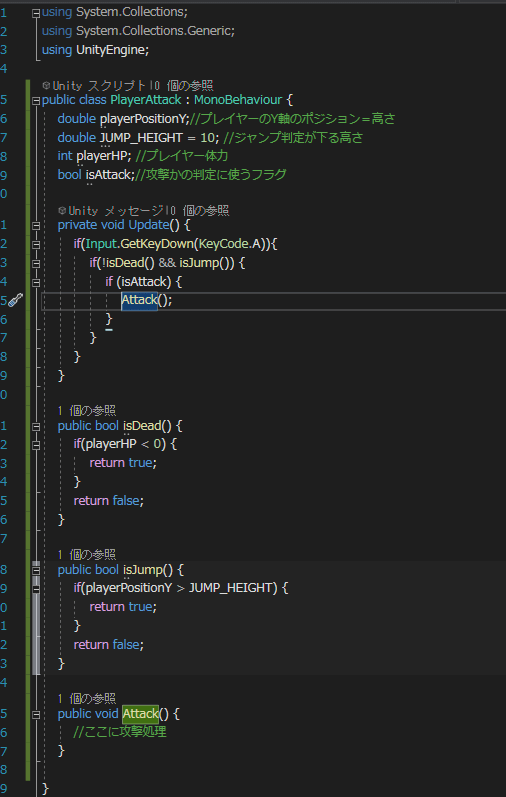Click the Unity script references CodeLens
Viewport: 506px width, 797px height.
128,85
